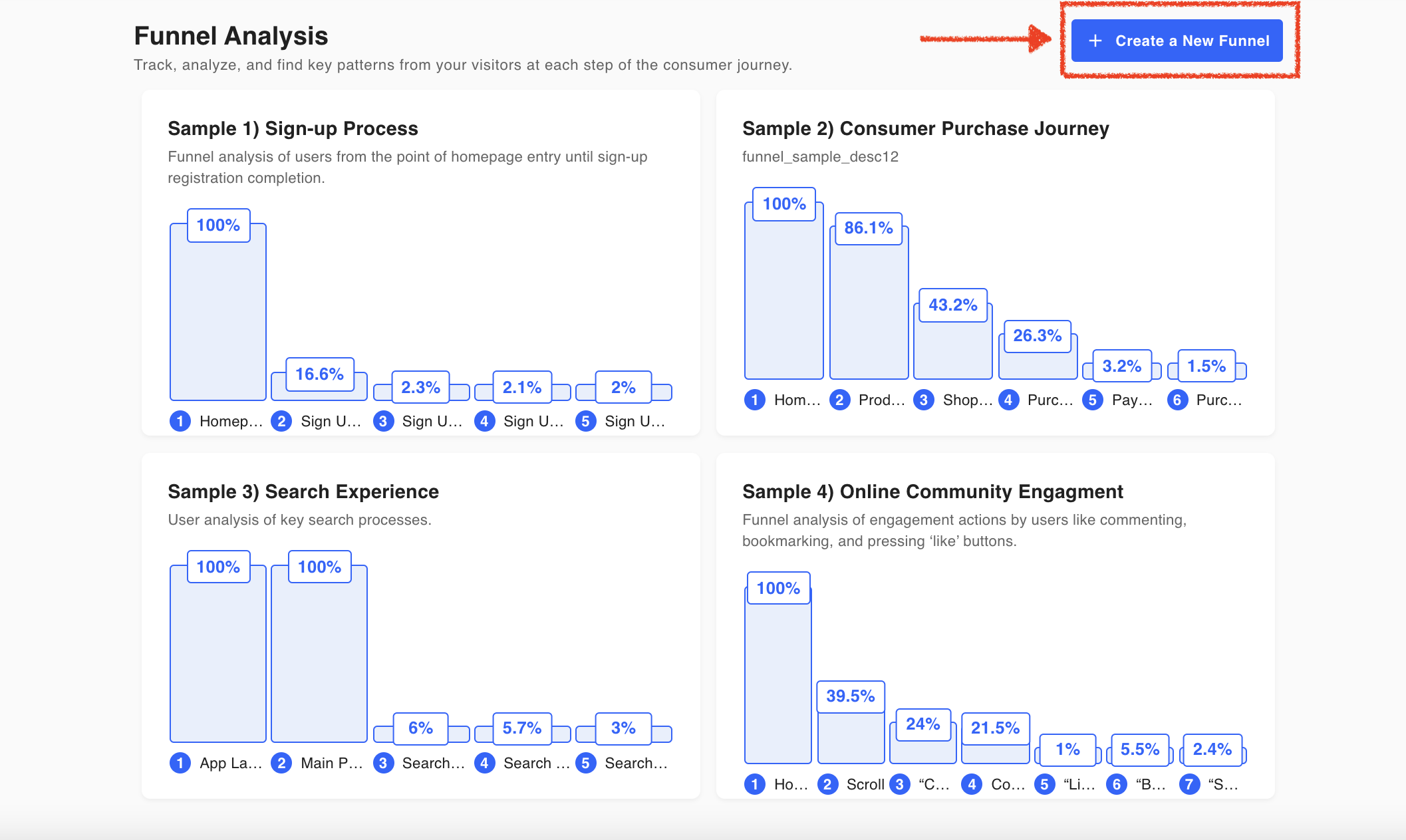
Task: Click step 2 badge next to Main P… label
Action: 281,763
